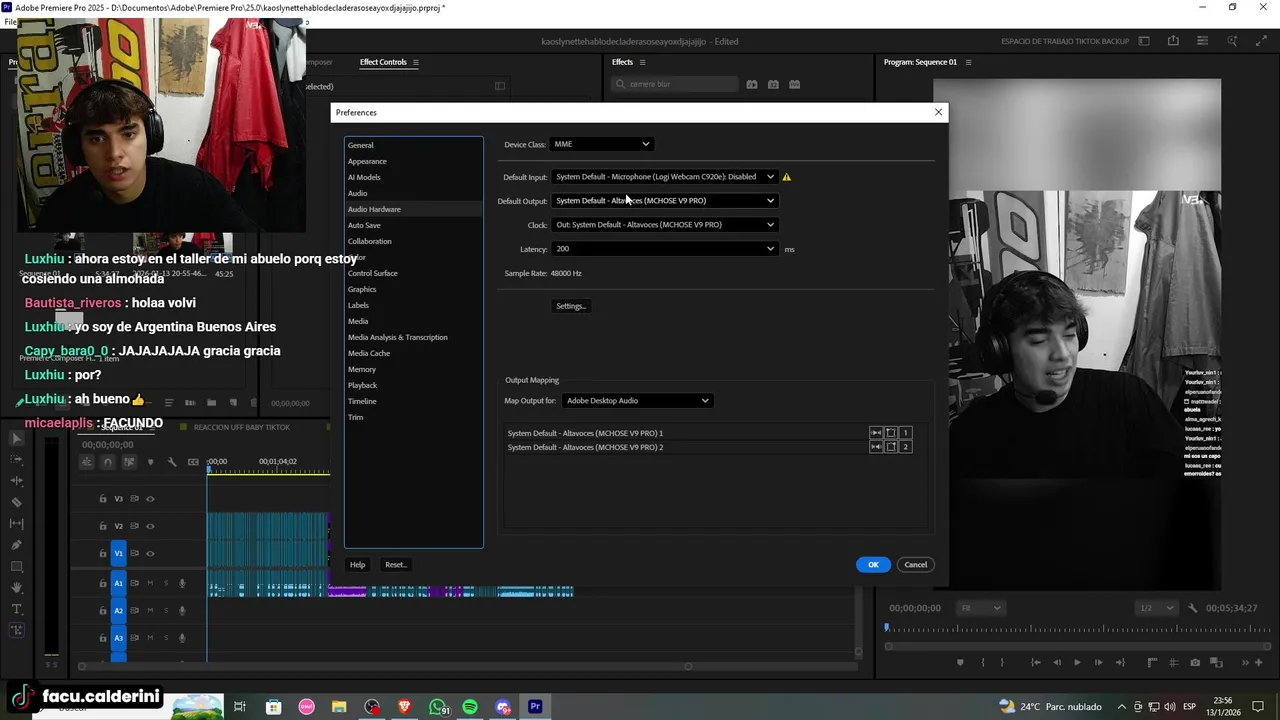
Task: Click the timeline captions CC icon
Action: pyautogui.click(x=193, y=462)
